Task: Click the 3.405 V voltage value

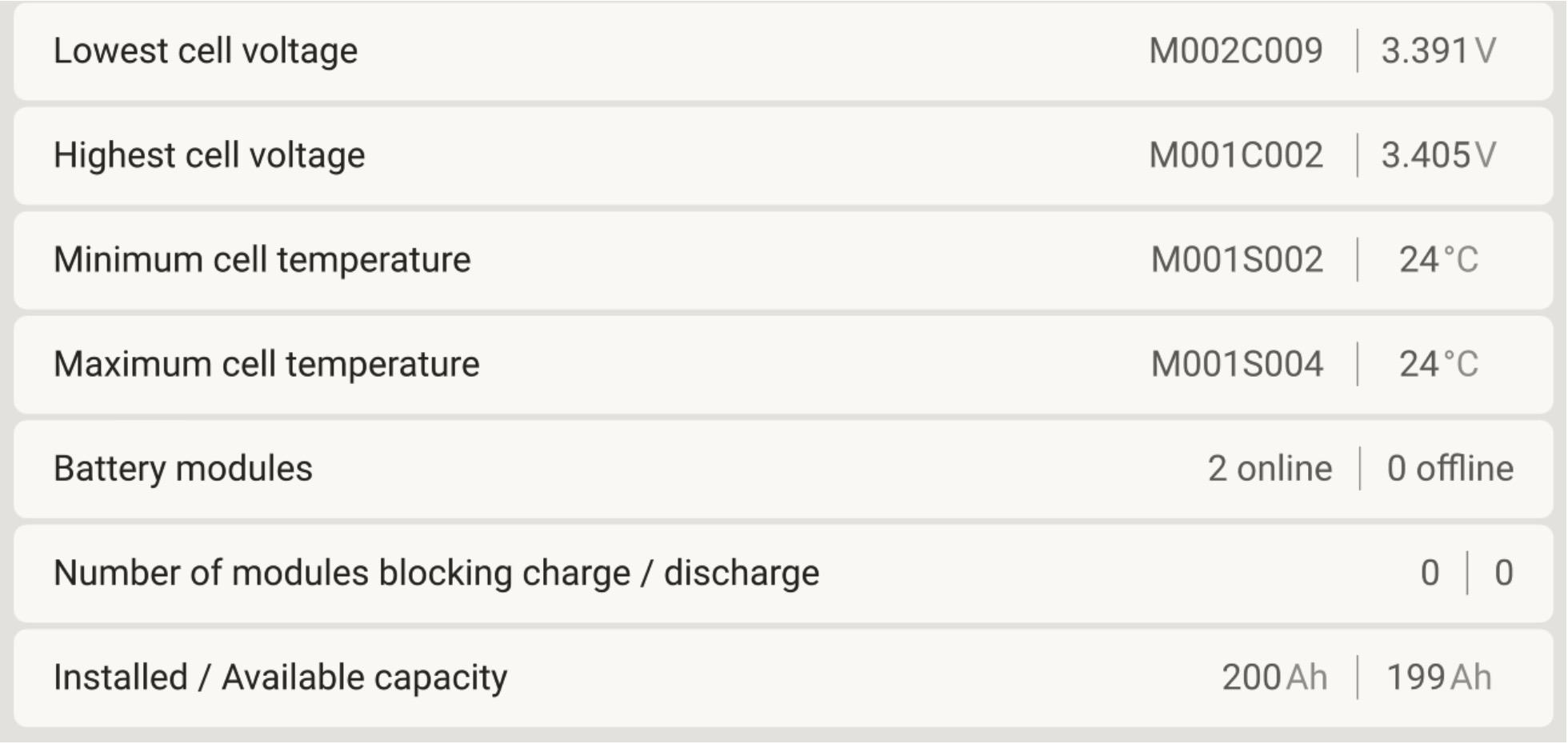Action: coord(1438,155)
